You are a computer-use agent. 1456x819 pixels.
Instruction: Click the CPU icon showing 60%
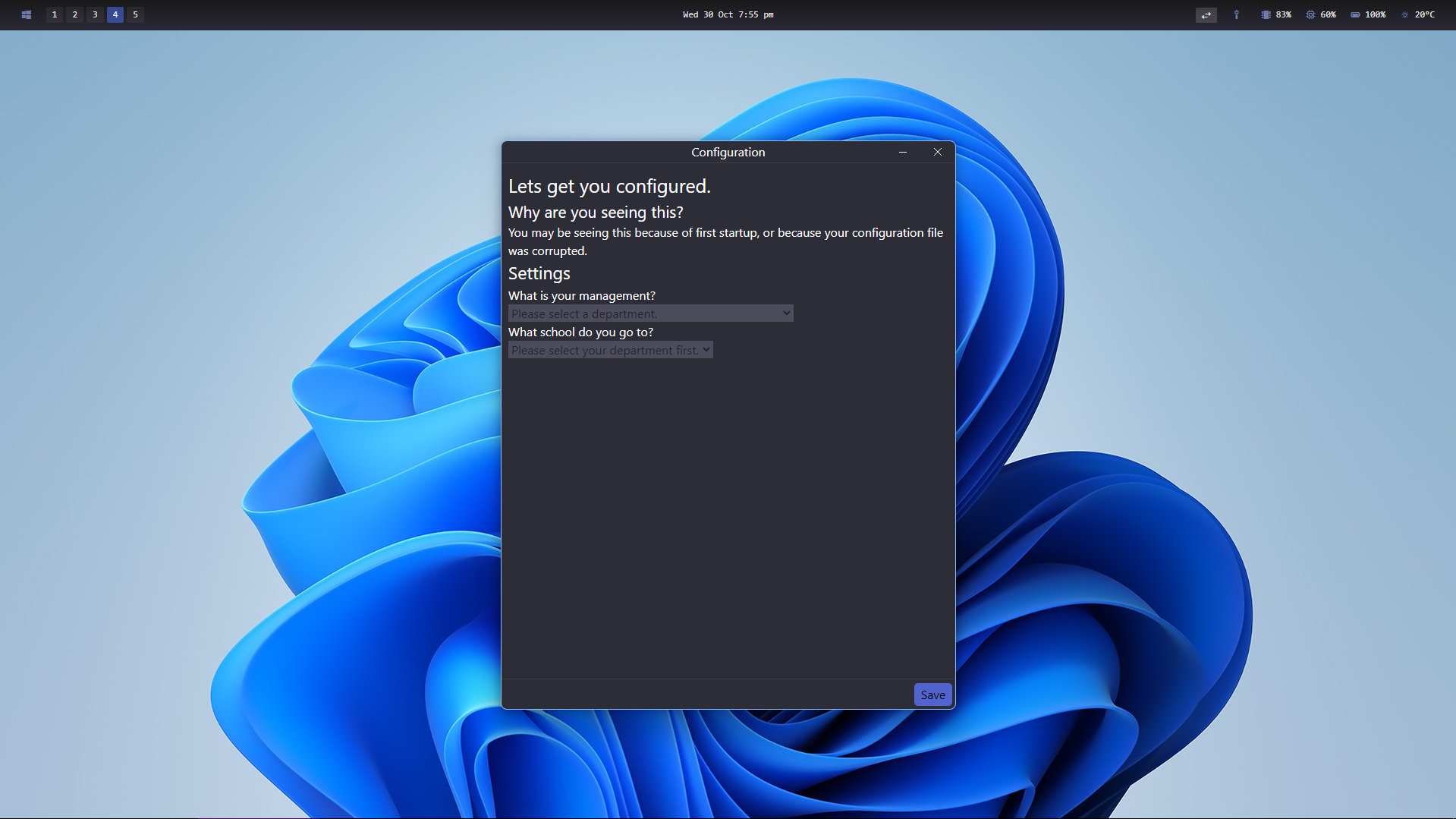coord(1310,14)
